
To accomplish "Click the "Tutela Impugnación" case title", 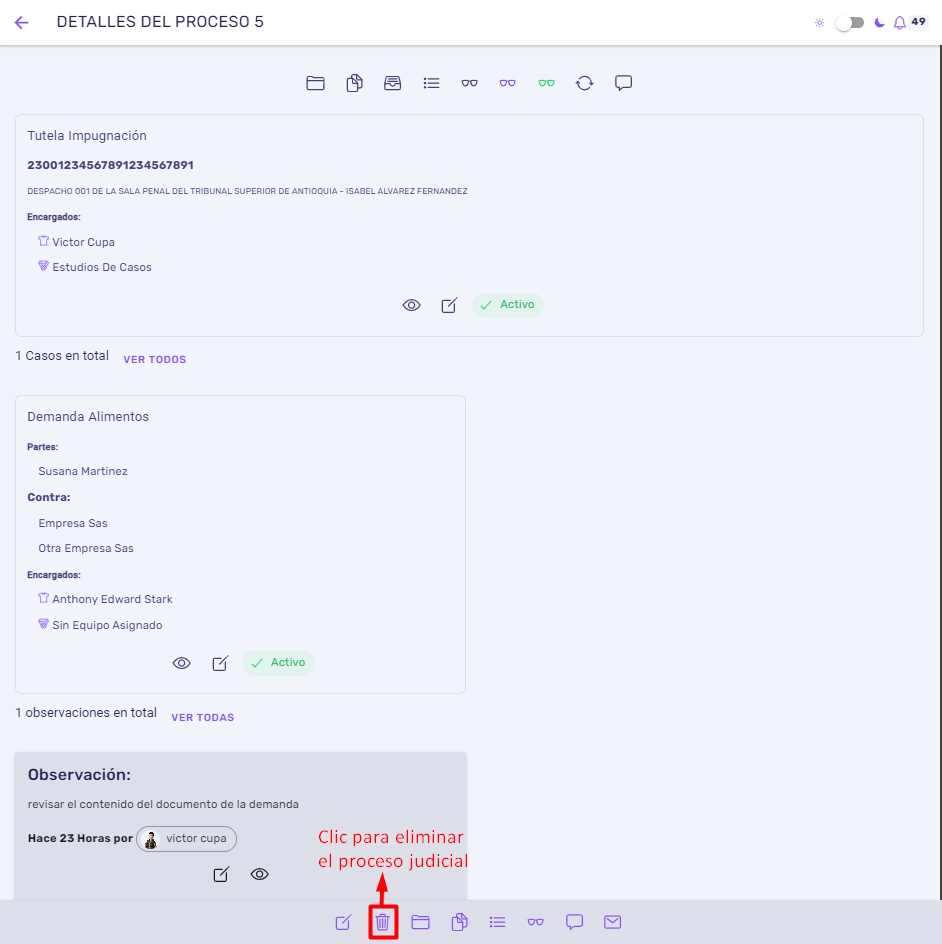I will pos(87,136).
